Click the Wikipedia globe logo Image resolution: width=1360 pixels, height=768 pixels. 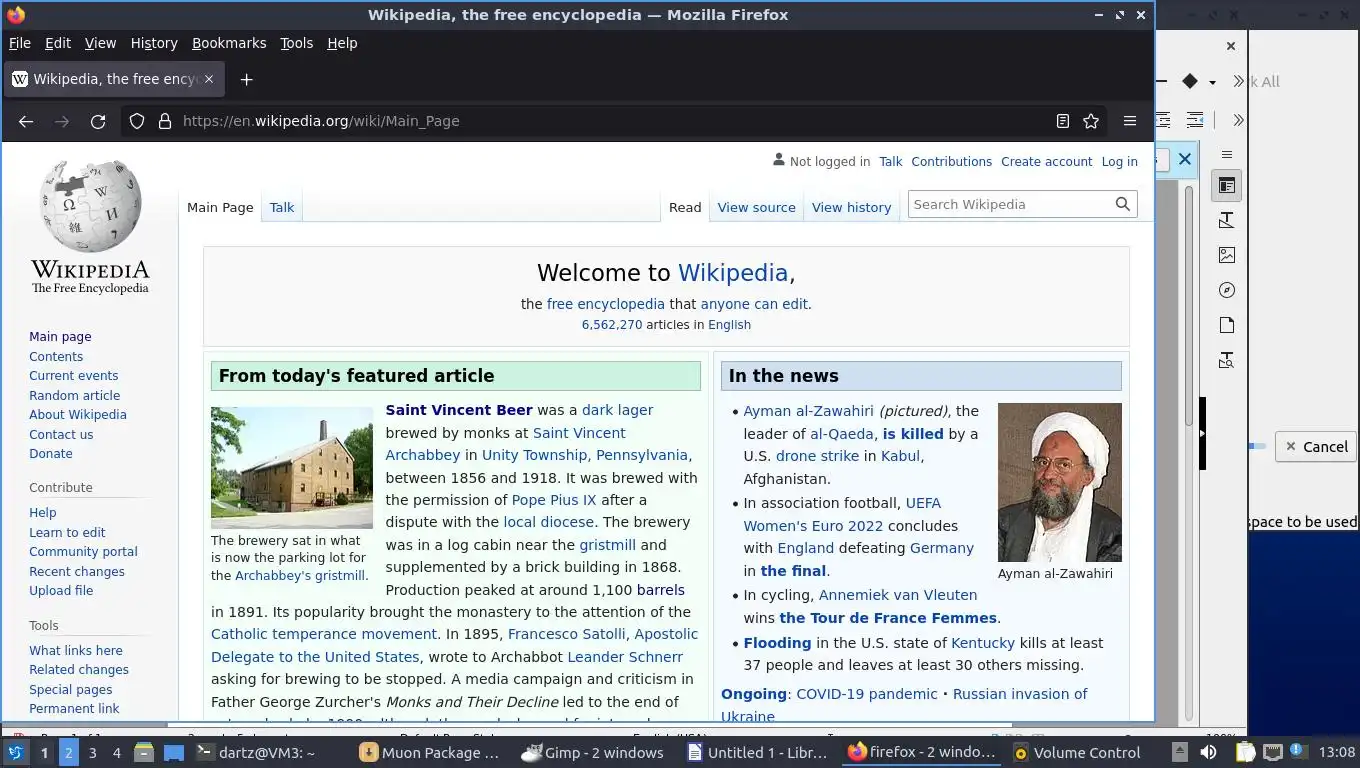(90, 226)
